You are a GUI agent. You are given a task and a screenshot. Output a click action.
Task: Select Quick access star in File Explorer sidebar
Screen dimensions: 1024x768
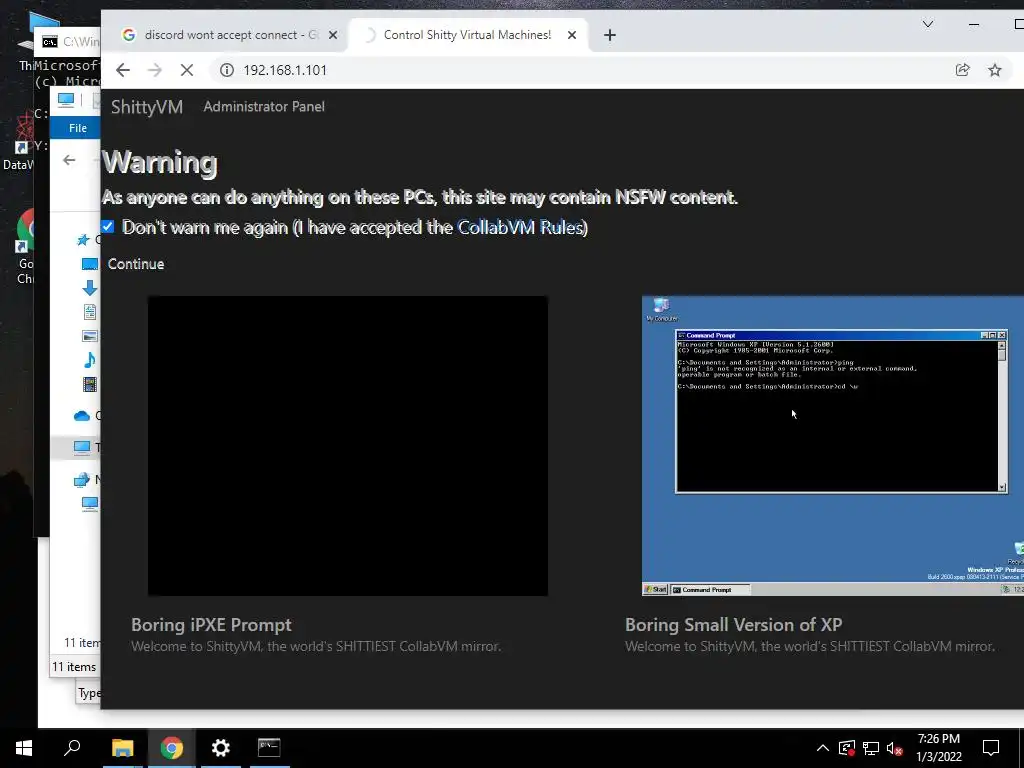(x=83, y=240)
